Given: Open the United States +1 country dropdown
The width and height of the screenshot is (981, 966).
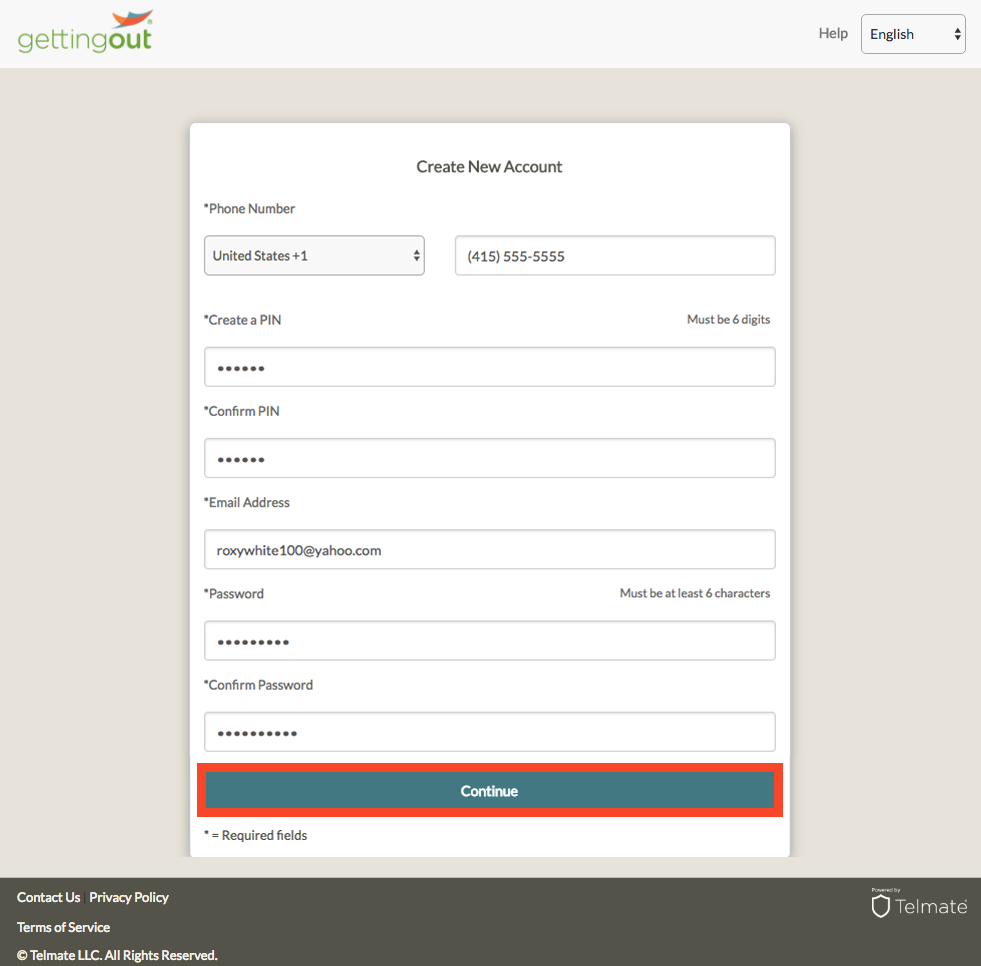Looking at the screenshot, I should click(314, 255).
